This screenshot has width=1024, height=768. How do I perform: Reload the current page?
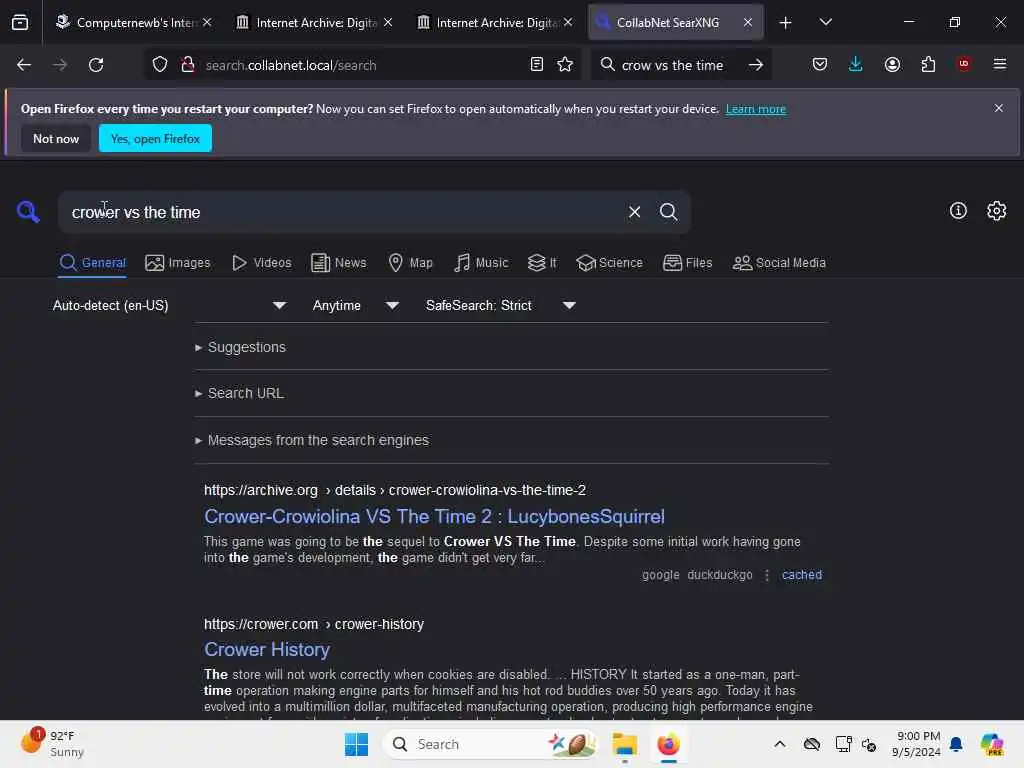pos(96,65)
